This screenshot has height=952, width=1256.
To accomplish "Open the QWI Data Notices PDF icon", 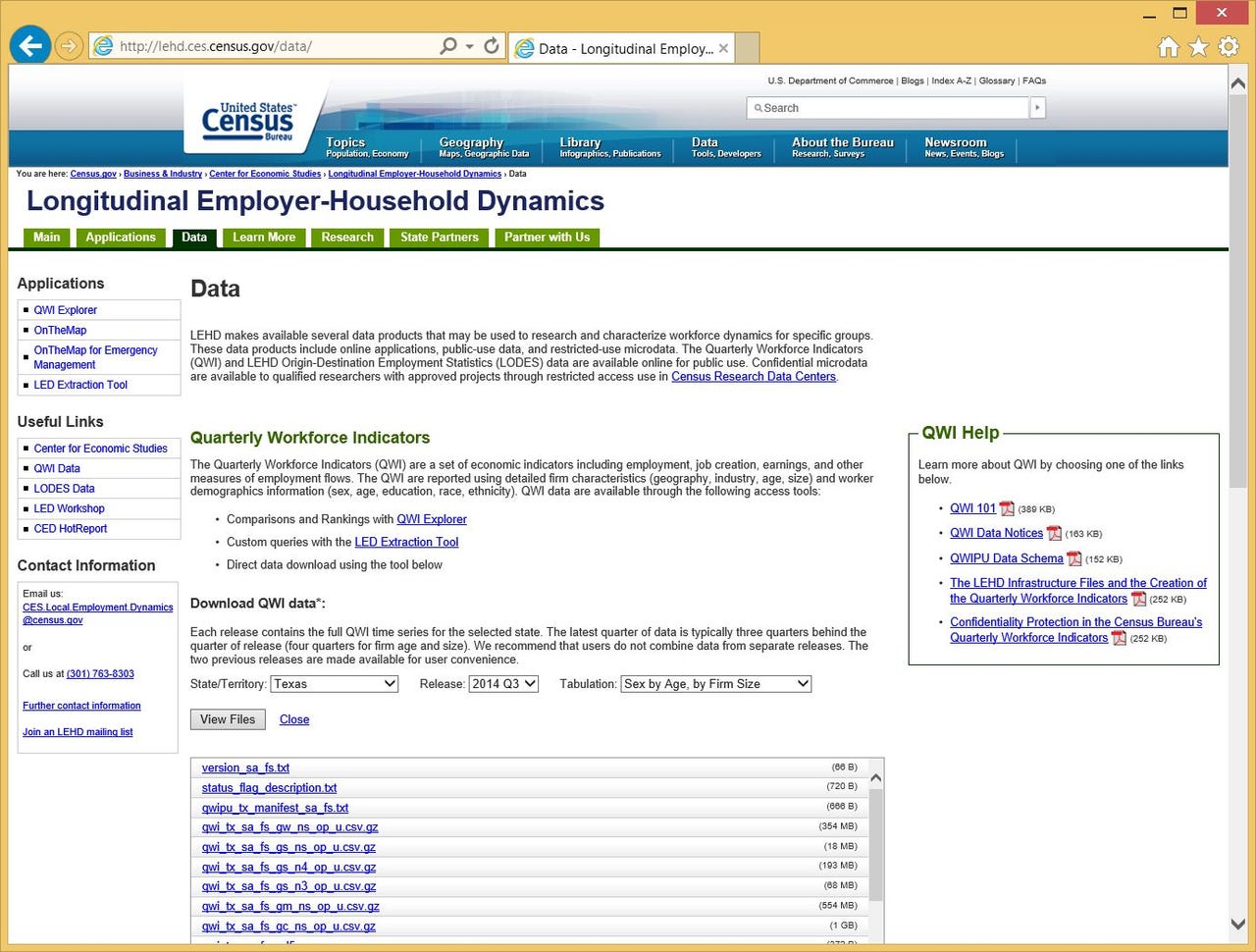I will (1054, 533).
